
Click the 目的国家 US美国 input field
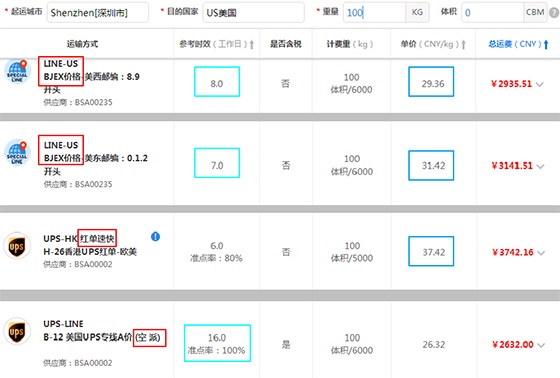pos(254,13)
